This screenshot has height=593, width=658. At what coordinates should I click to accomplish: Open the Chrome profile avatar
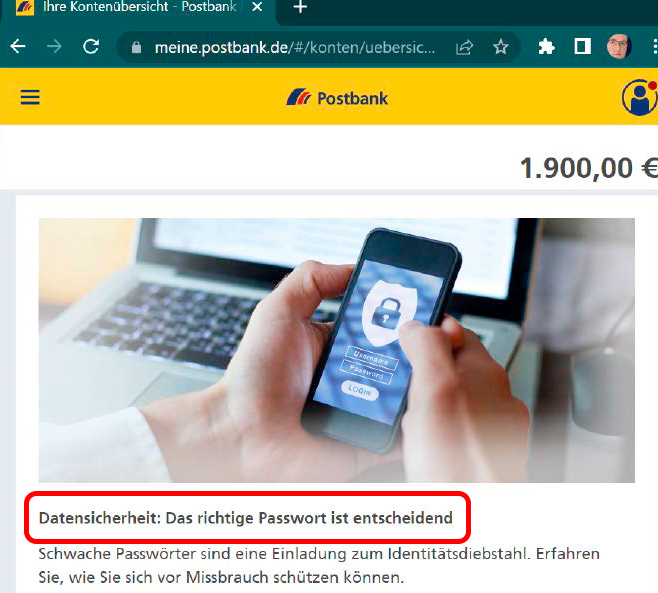point(619,46)
